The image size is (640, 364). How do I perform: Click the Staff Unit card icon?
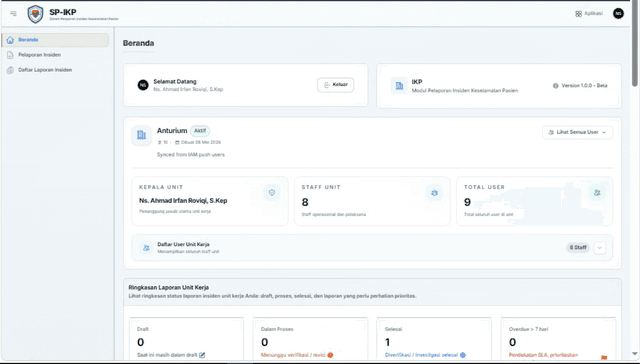(434, 193)
